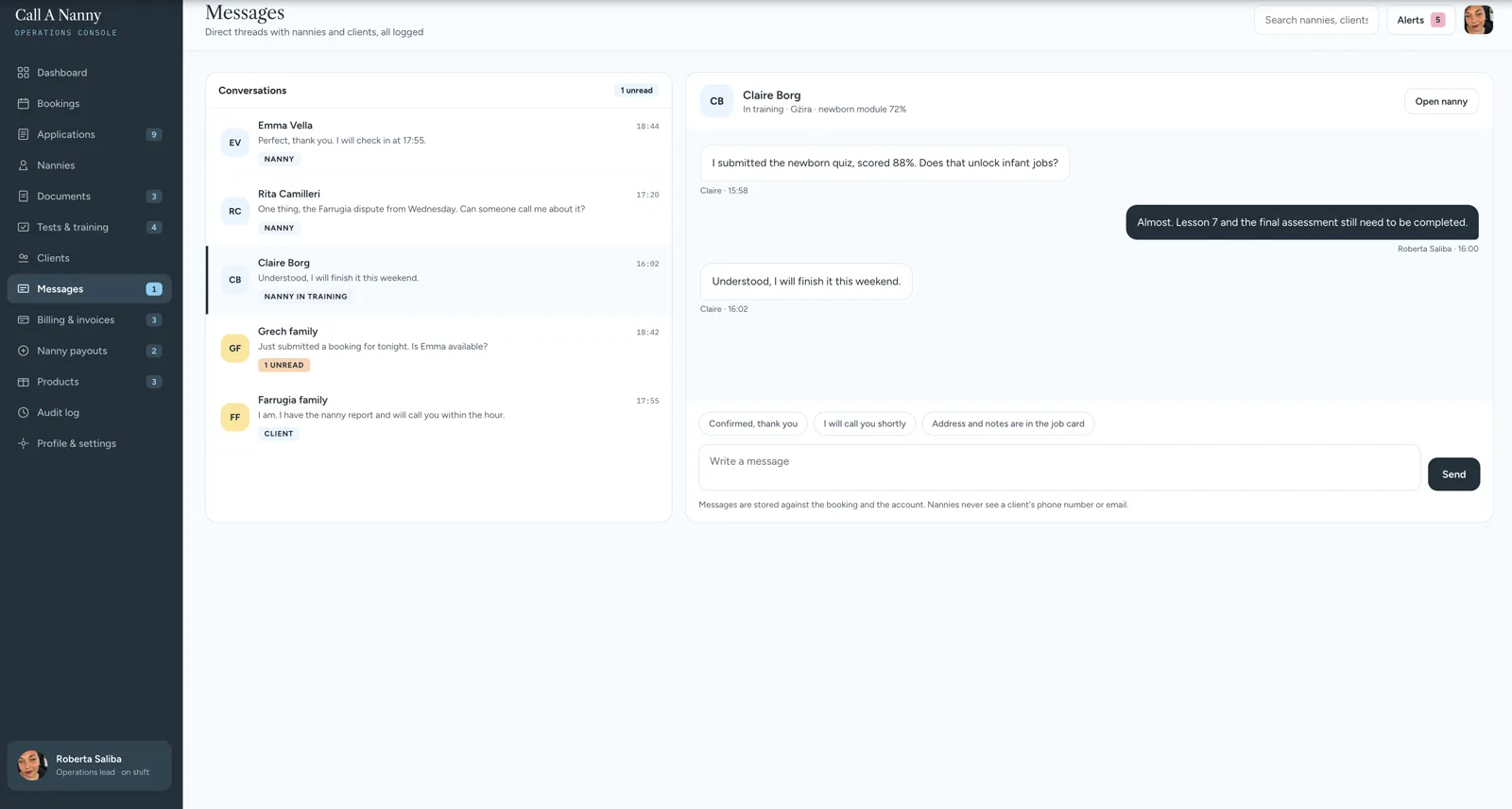Select the Claire Borg conversation row

[438, 280]
